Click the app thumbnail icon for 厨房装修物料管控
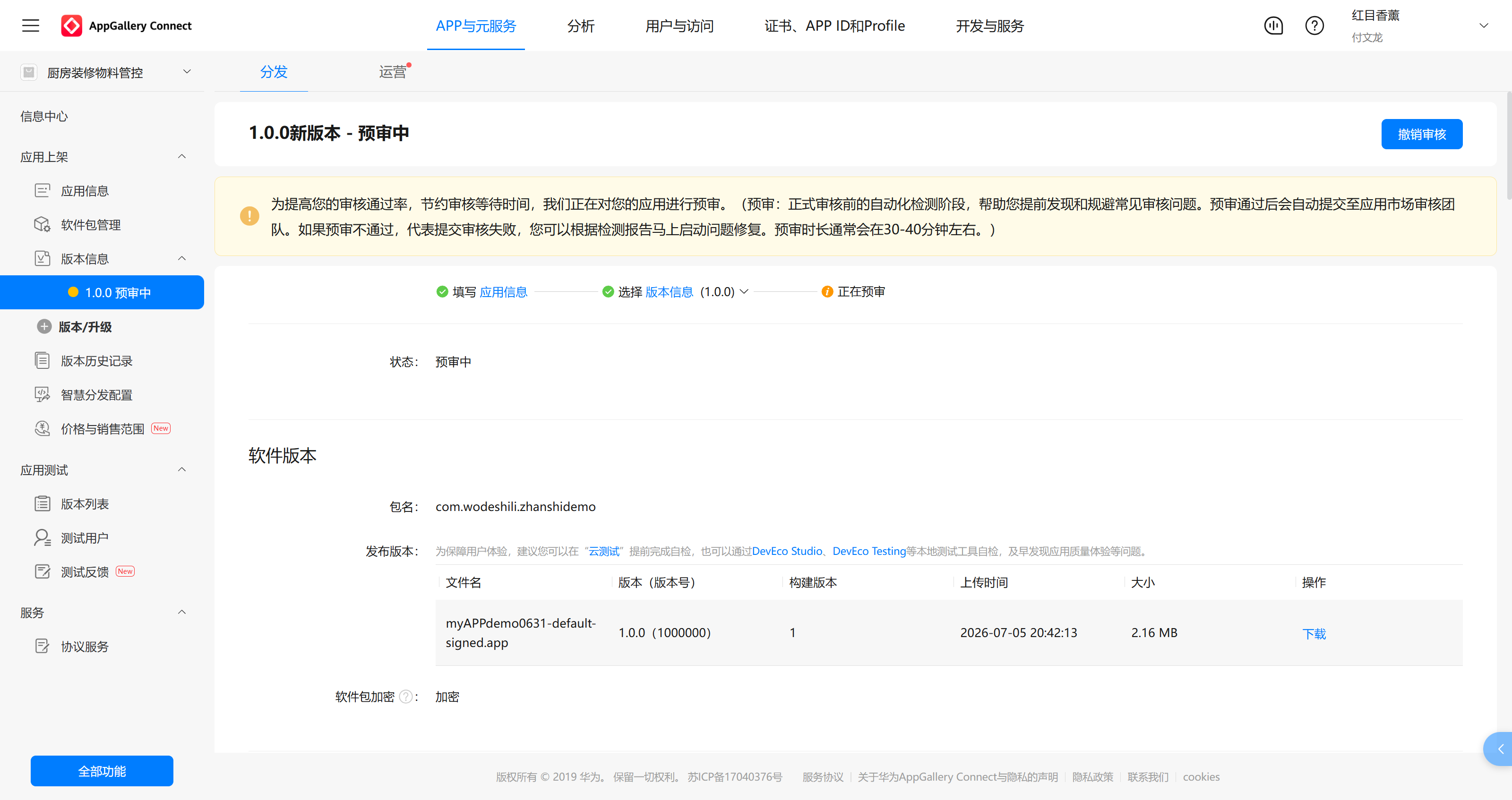Image resolution: width=1512 pixels, height=800 pixels. tap(29, 72)
